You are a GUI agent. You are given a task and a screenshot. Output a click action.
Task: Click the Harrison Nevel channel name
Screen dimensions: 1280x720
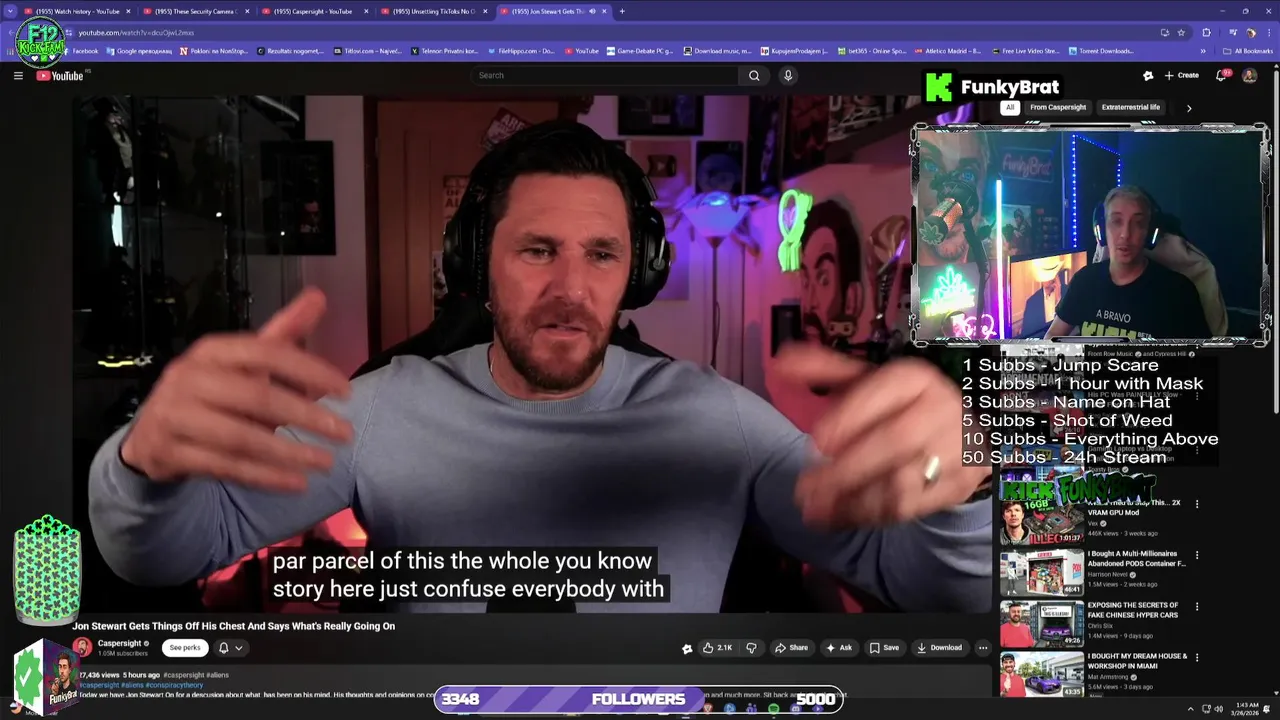point(1107,574)
